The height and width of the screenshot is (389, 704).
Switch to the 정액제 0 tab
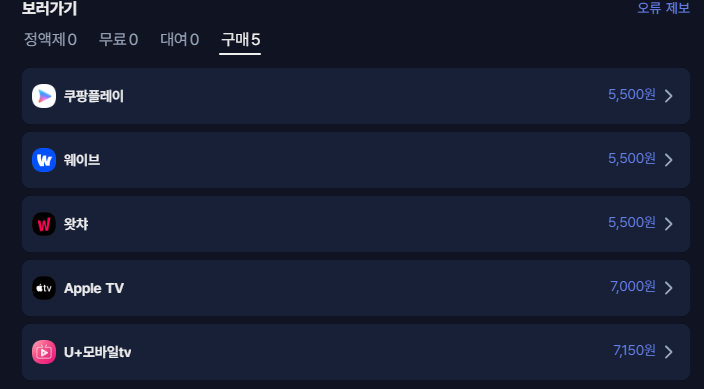(50, 40)
